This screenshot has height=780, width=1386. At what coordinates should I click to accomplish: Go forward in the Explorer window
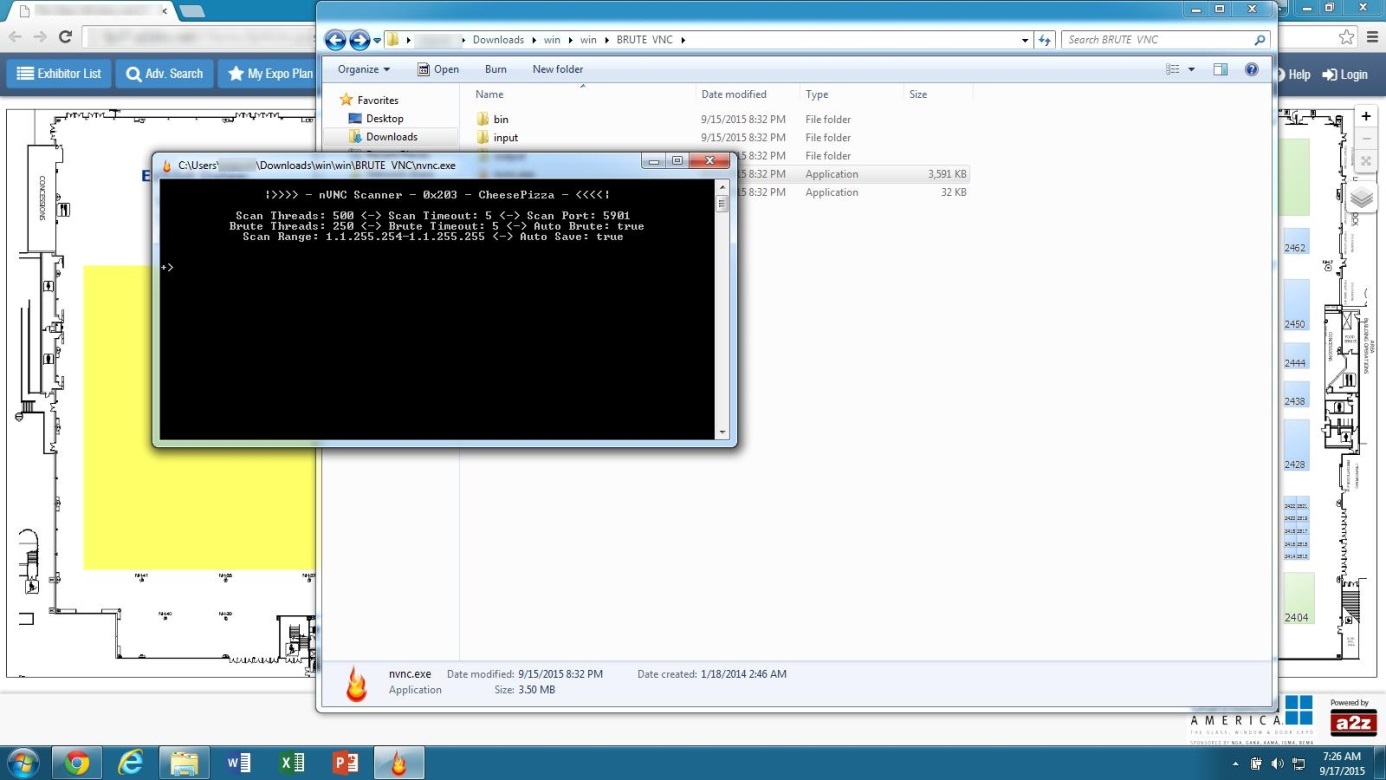tap(359, 40)
